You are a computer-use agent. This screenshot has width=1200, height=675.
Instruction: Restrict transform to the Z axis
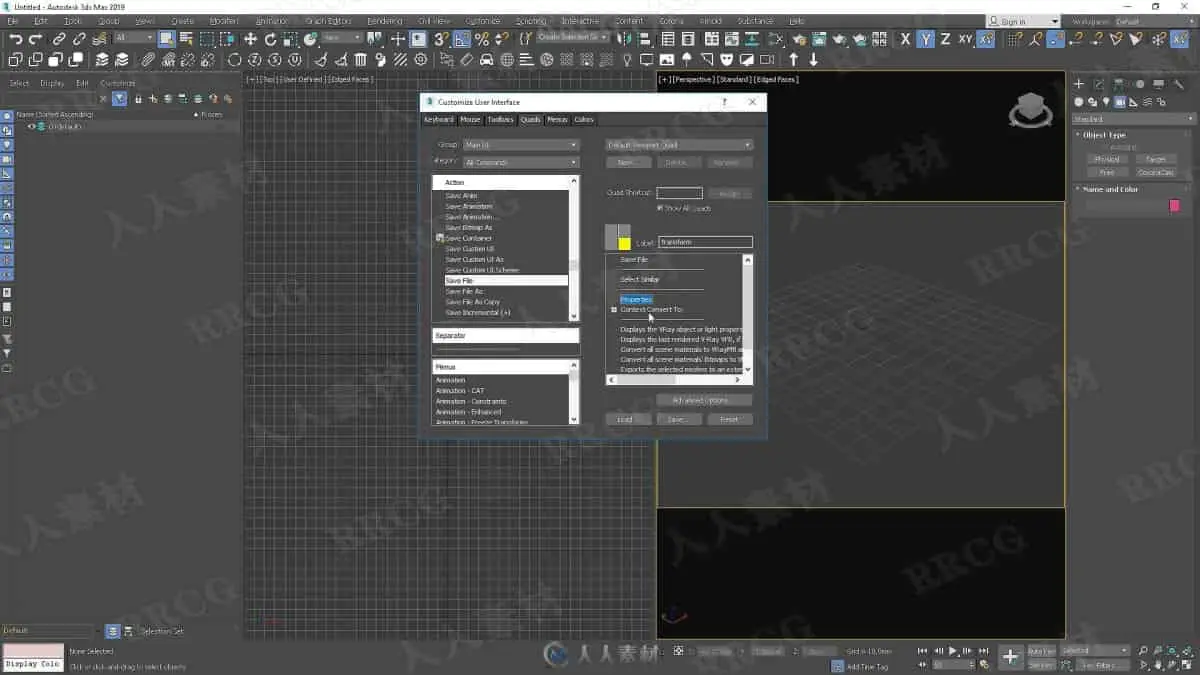(945, 39)
